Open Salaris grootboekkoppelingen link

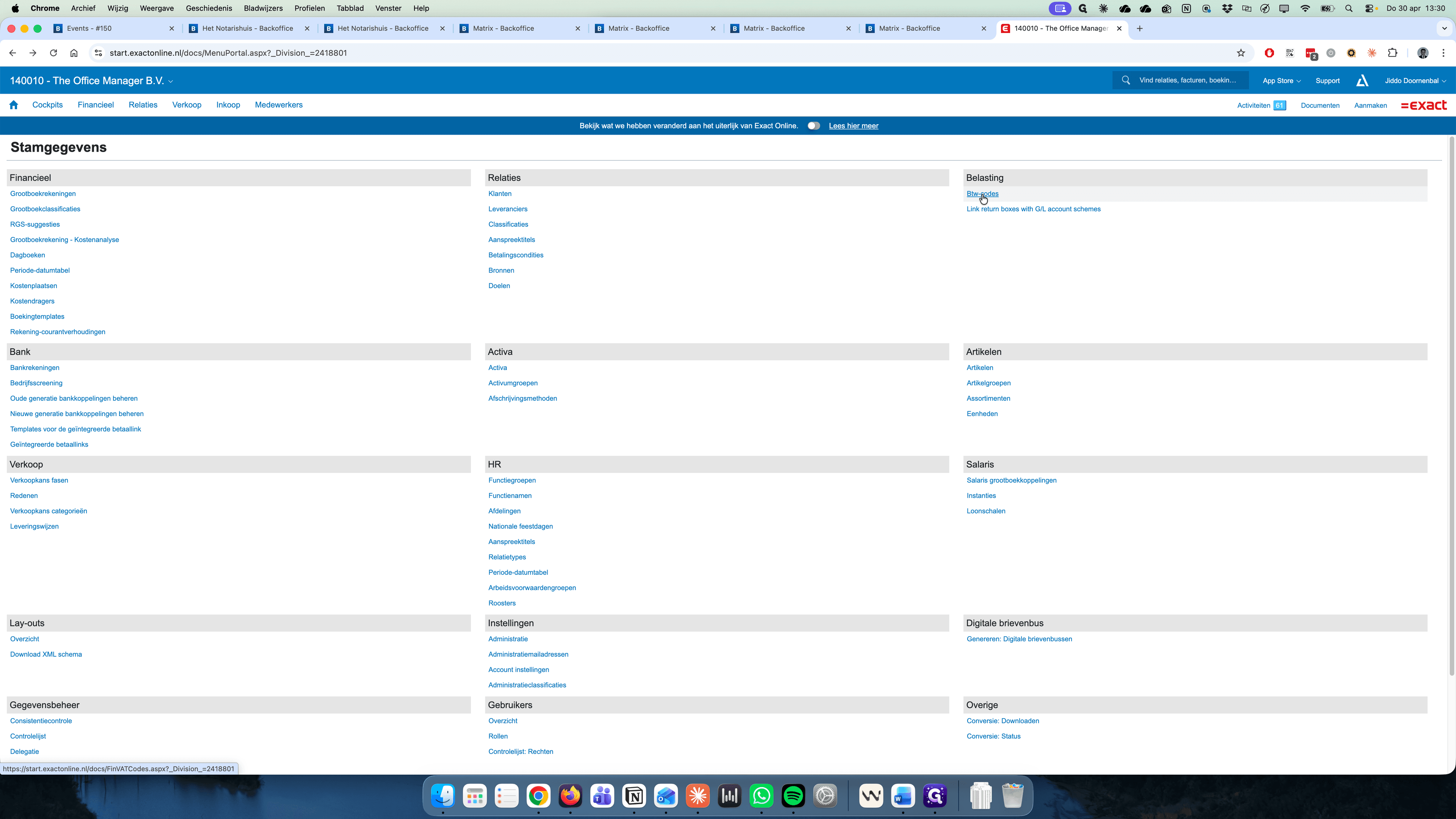(x=1011, y=480)
